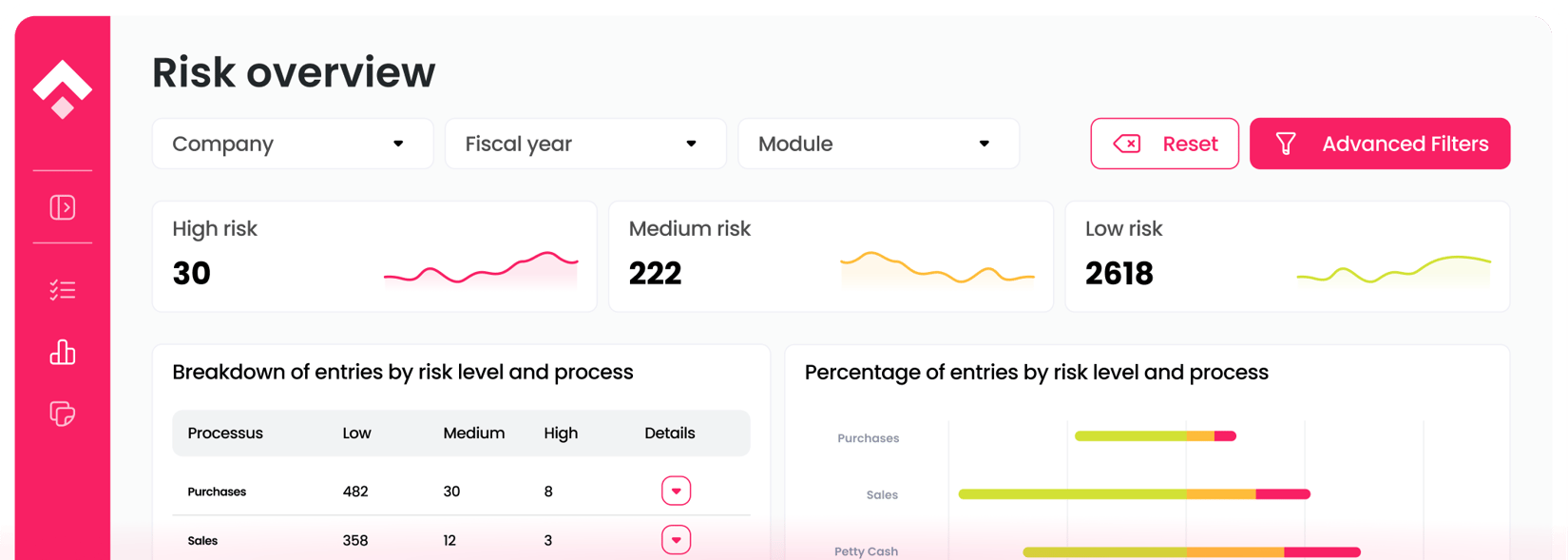Select the Medium risk card
Image resolution: width=1568 pixels, height=560 pixels.
click(831, 256)
